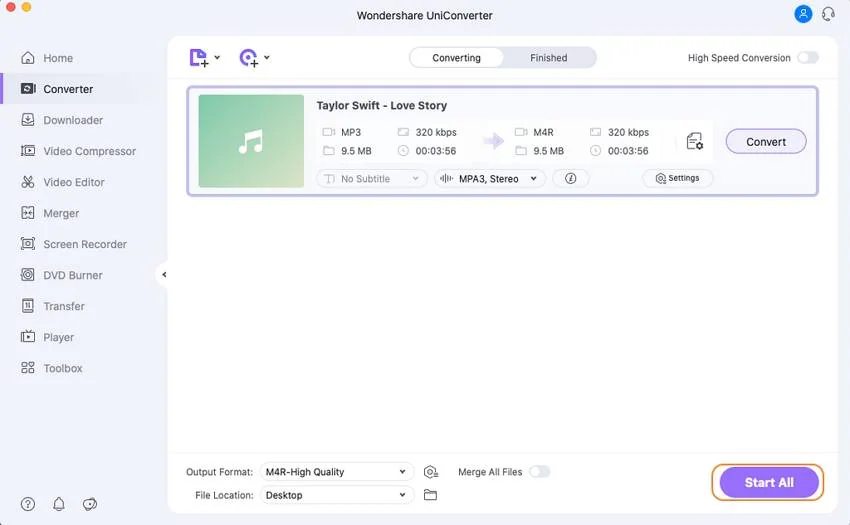
Task: Expand the add files dropdown arrow
Action: tap(217, 57)
